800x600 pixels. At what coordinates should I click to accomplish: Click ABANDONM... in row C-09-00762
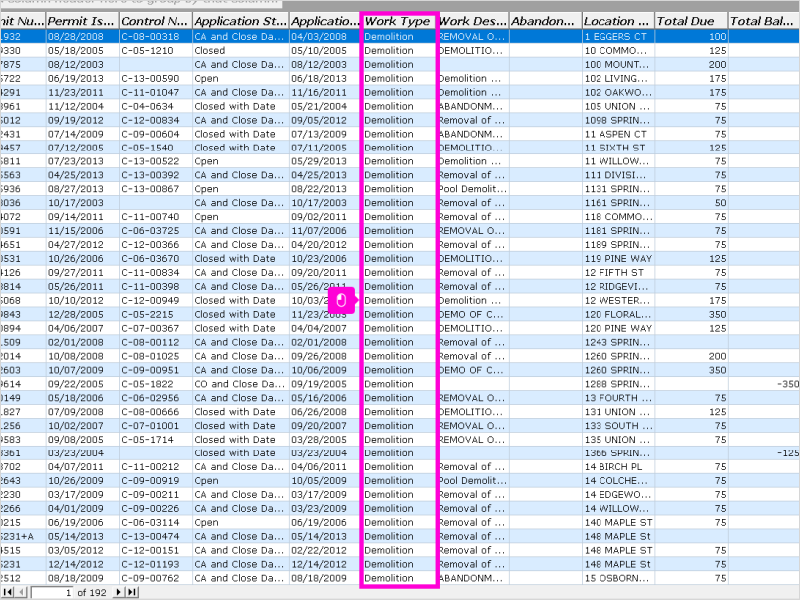(x=472, y=578)
